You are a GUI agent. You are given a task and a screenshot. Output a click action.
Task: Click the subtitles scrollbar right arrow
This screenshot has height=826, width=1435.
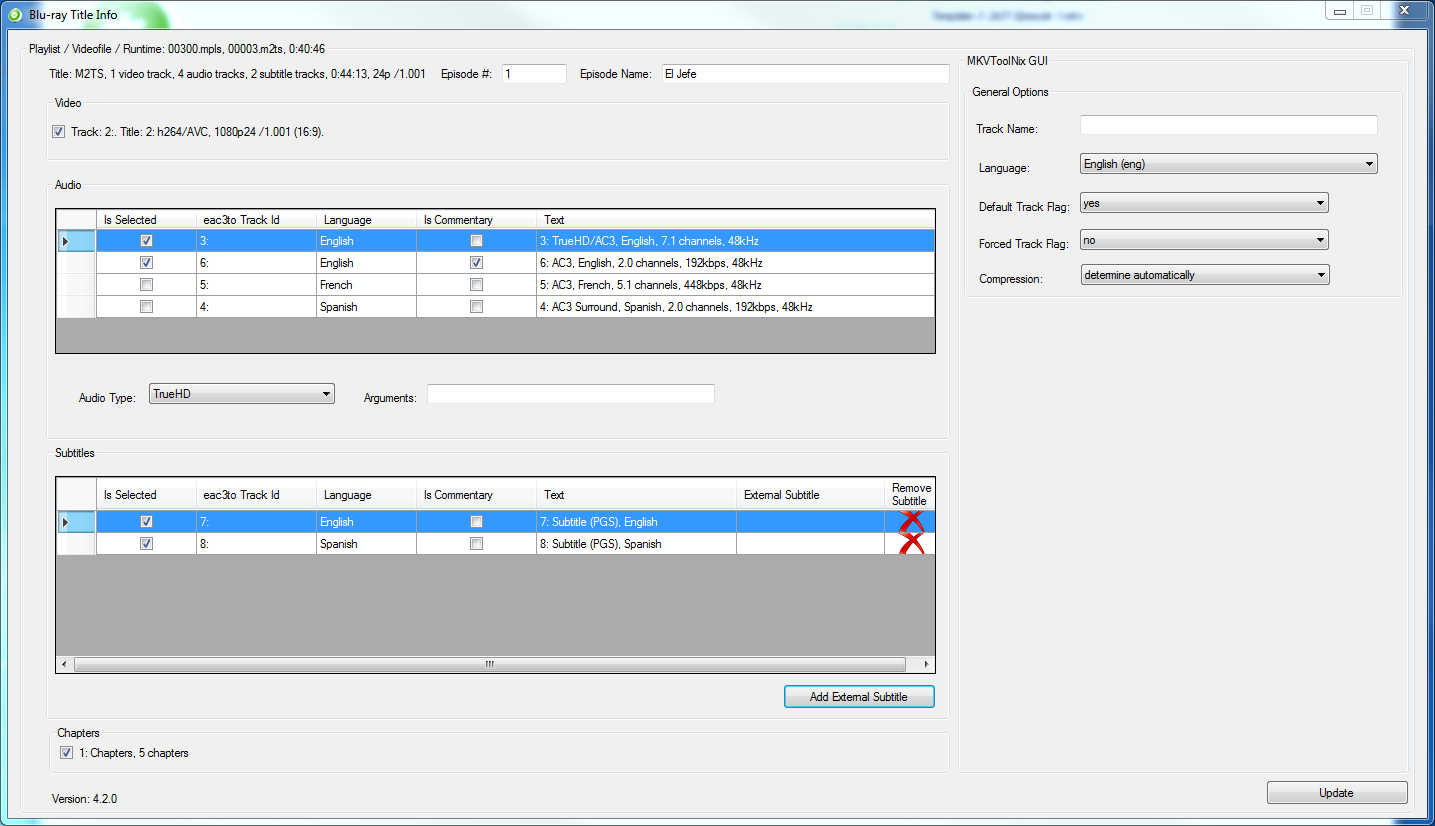pos(926,664)
